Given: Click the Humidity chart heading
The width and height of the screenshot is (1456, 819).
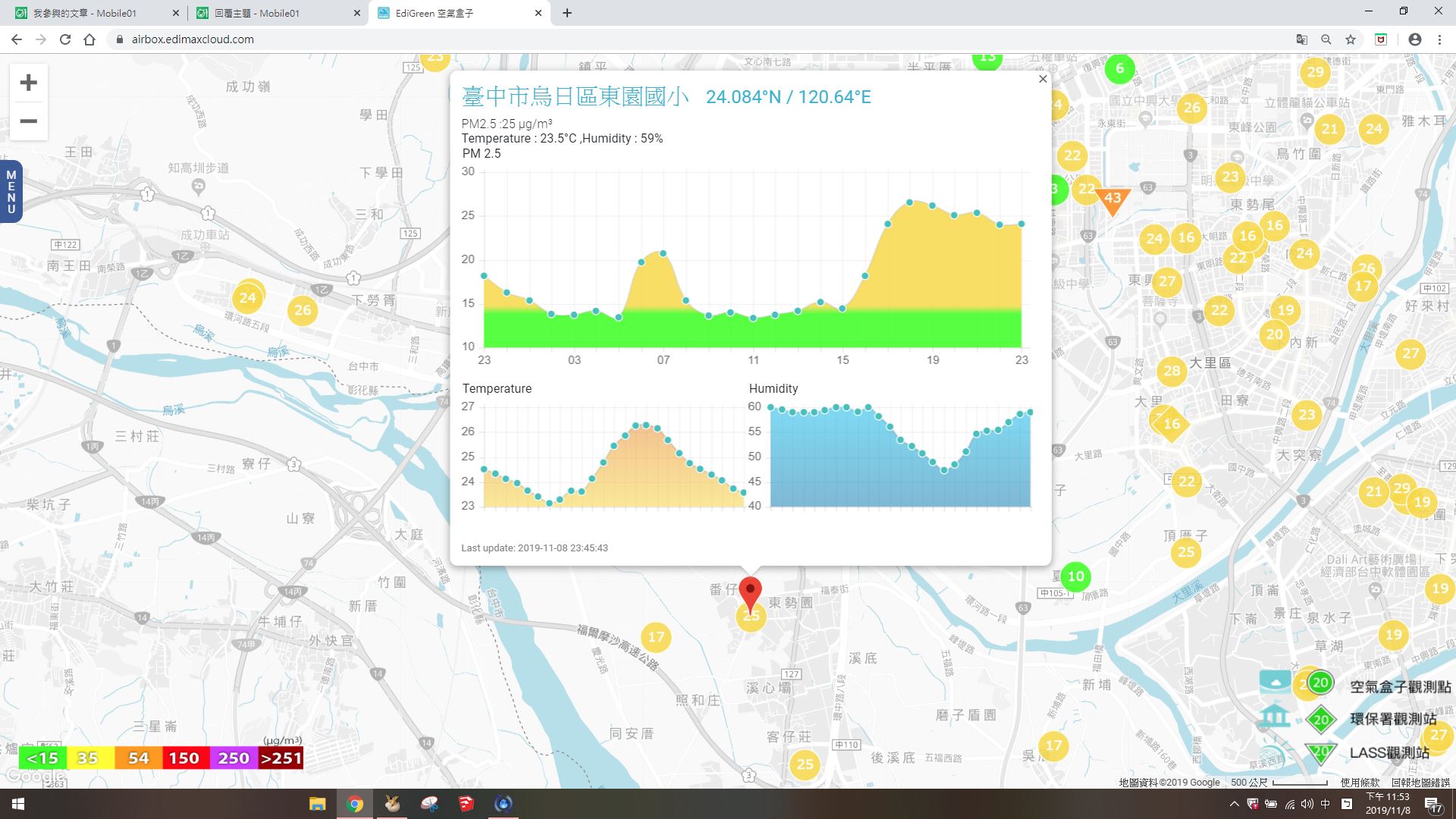Looking at the screenshot, I should (773, 388).
